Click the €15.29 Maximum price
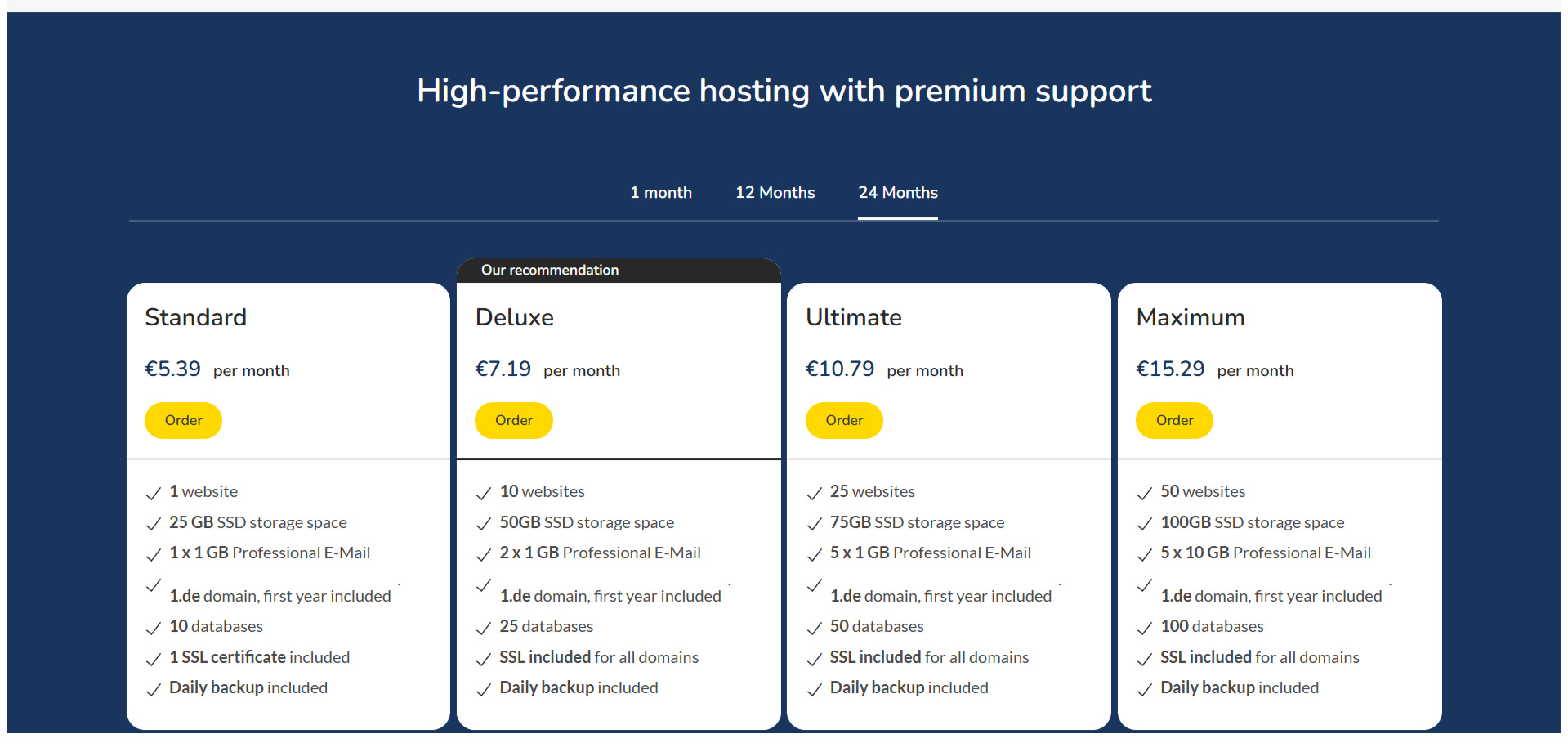Viewport: 1568px width, 743px height. point(1170,369)
